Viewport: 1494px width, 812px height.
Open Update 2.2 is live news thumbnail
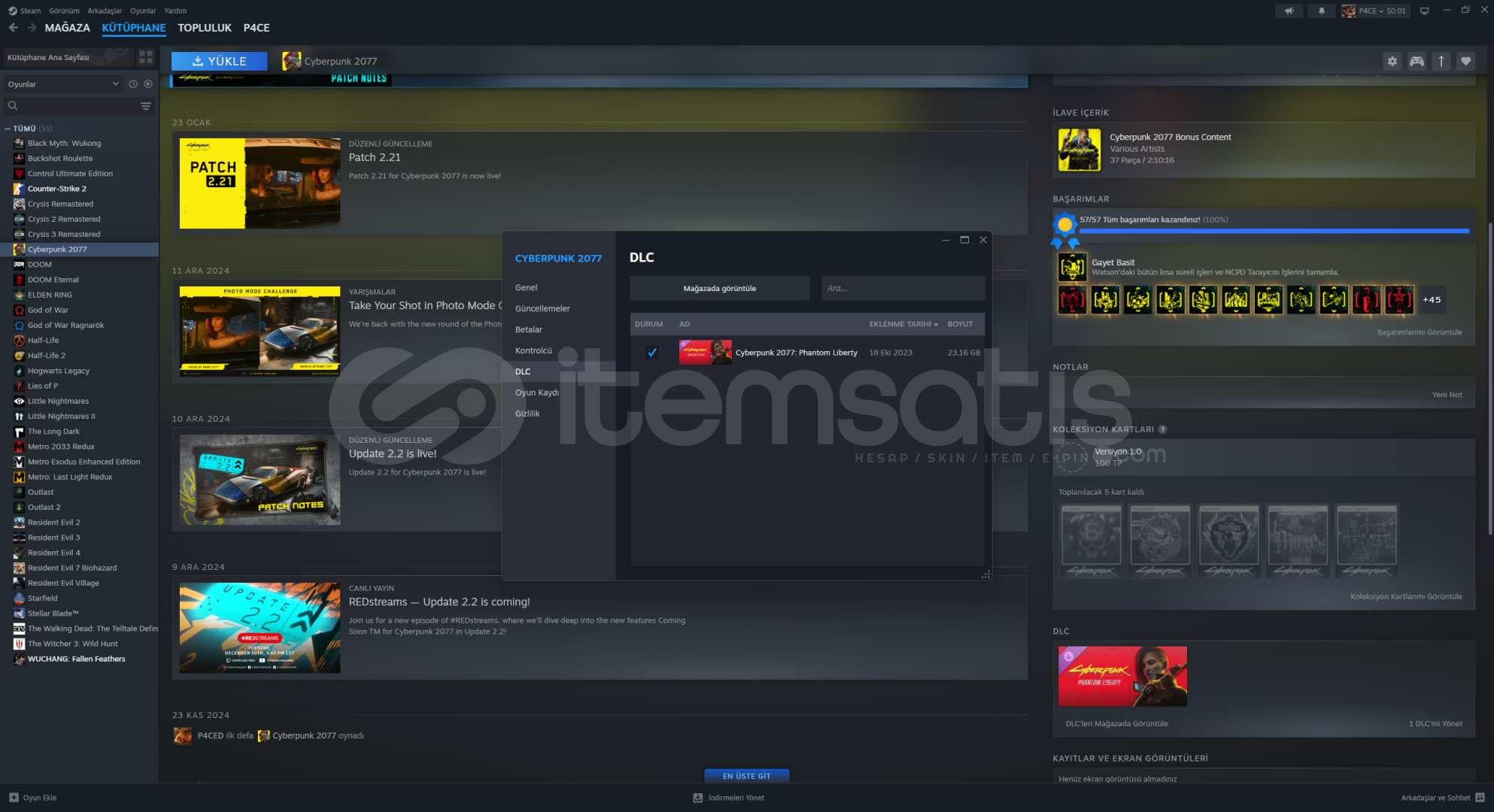pyautogui.click(x=260, y=480)
